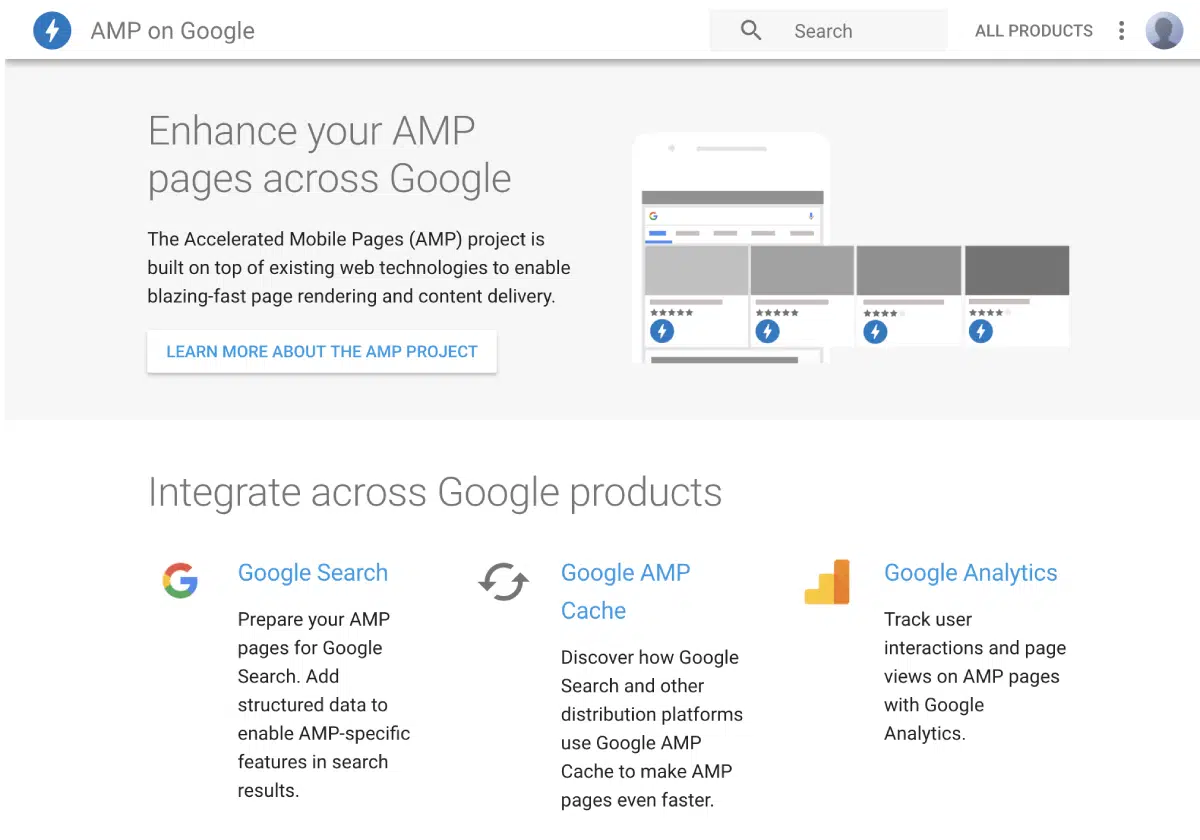Image resolution: width=1200 pixels, height=840 pixels.
Task: Click the microphone icon in the phone mockup
Action: point(811,216)
